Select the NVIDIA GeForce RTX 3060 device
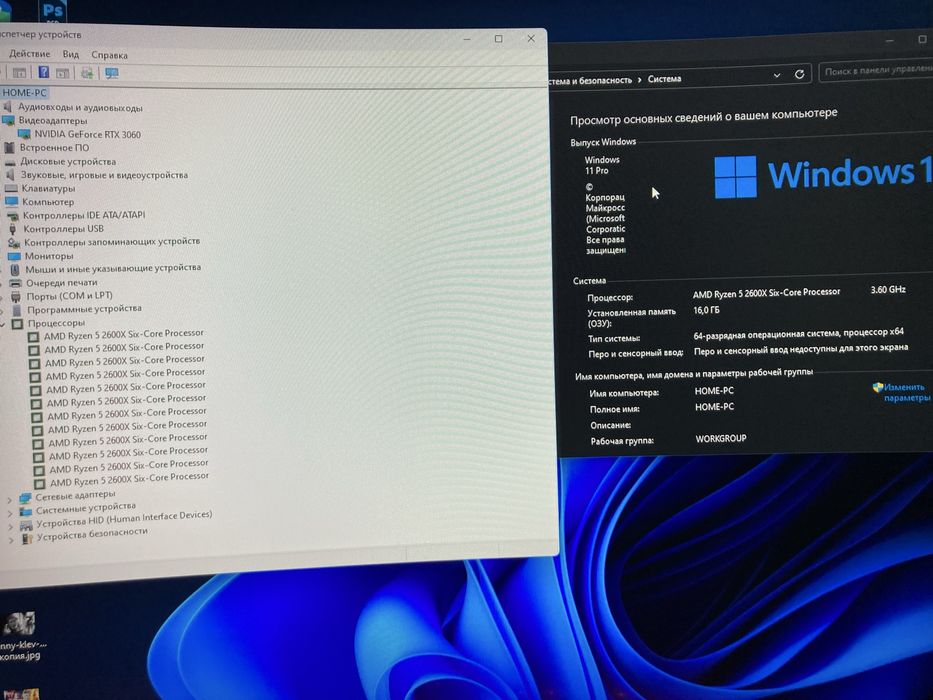Screen dimensions: 933x700 (87, 134)
